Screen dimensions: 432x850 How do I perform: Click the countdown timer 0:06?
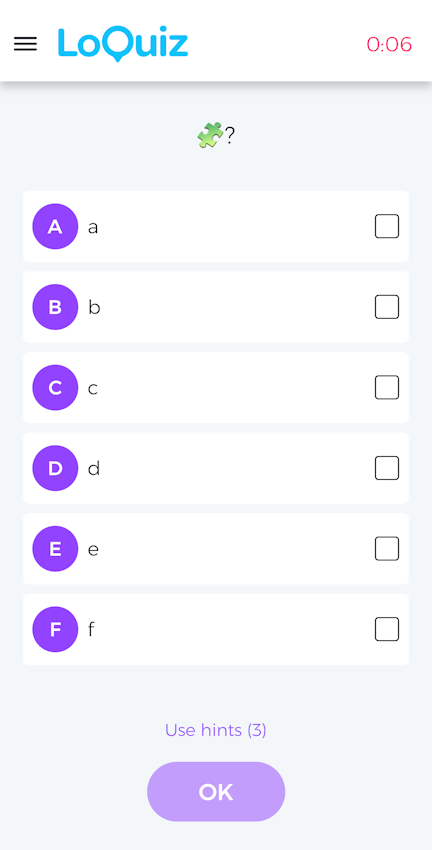pos(389,44)
